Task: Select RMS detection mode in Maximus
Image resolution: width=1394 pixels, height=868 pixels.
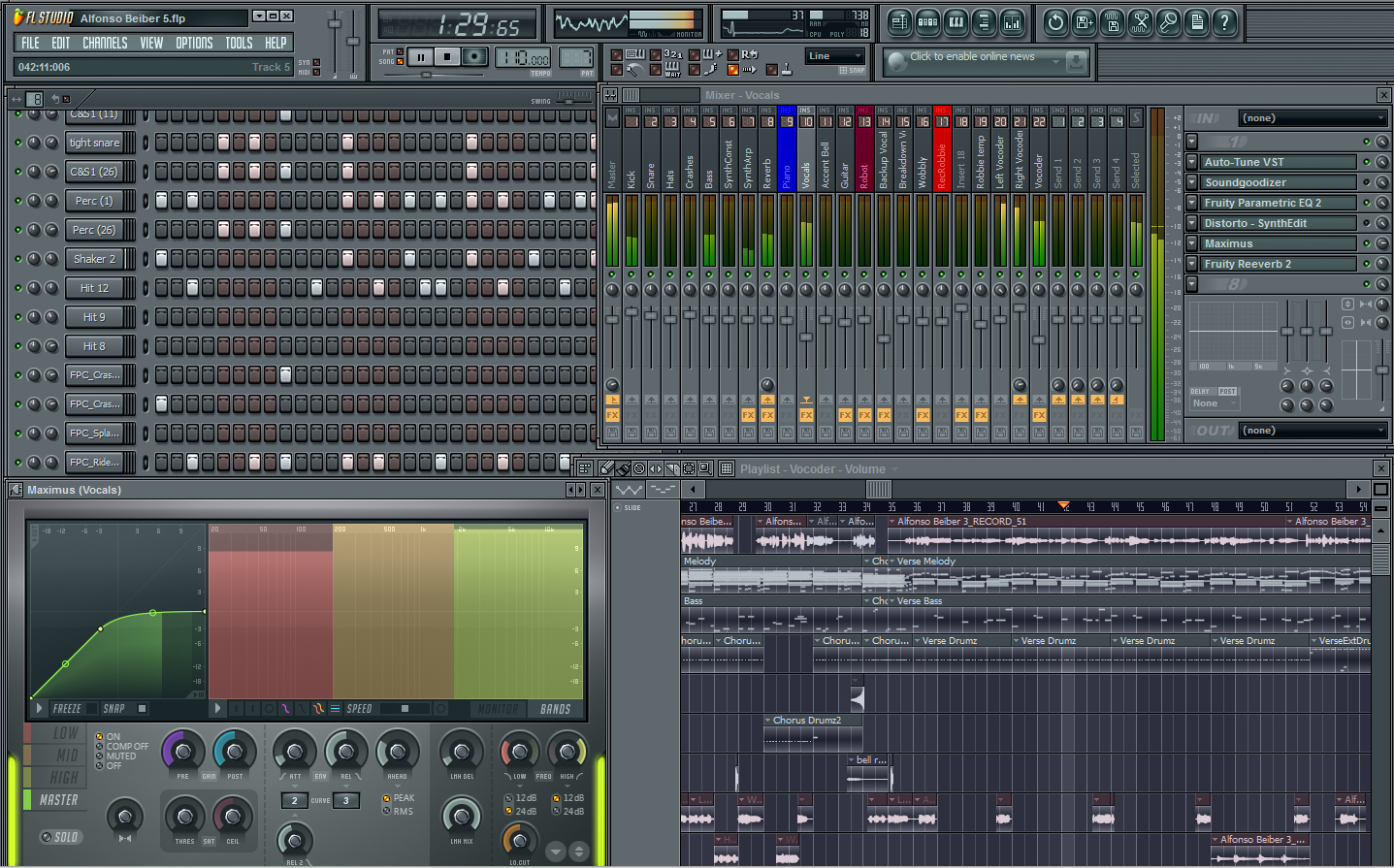Action: [386, 812]
